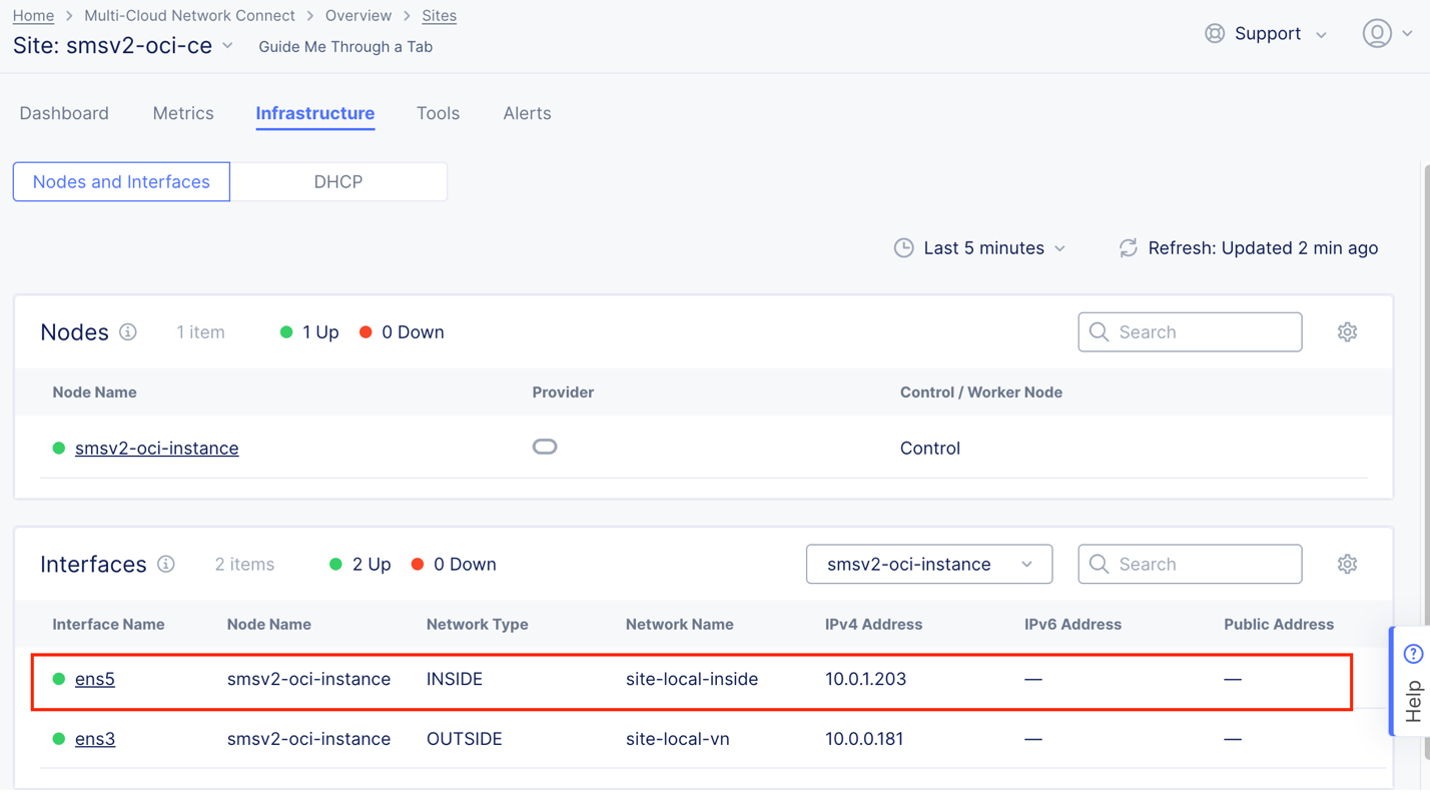Open the gear settings icon in Nodes panel

tap(1347, 332)
